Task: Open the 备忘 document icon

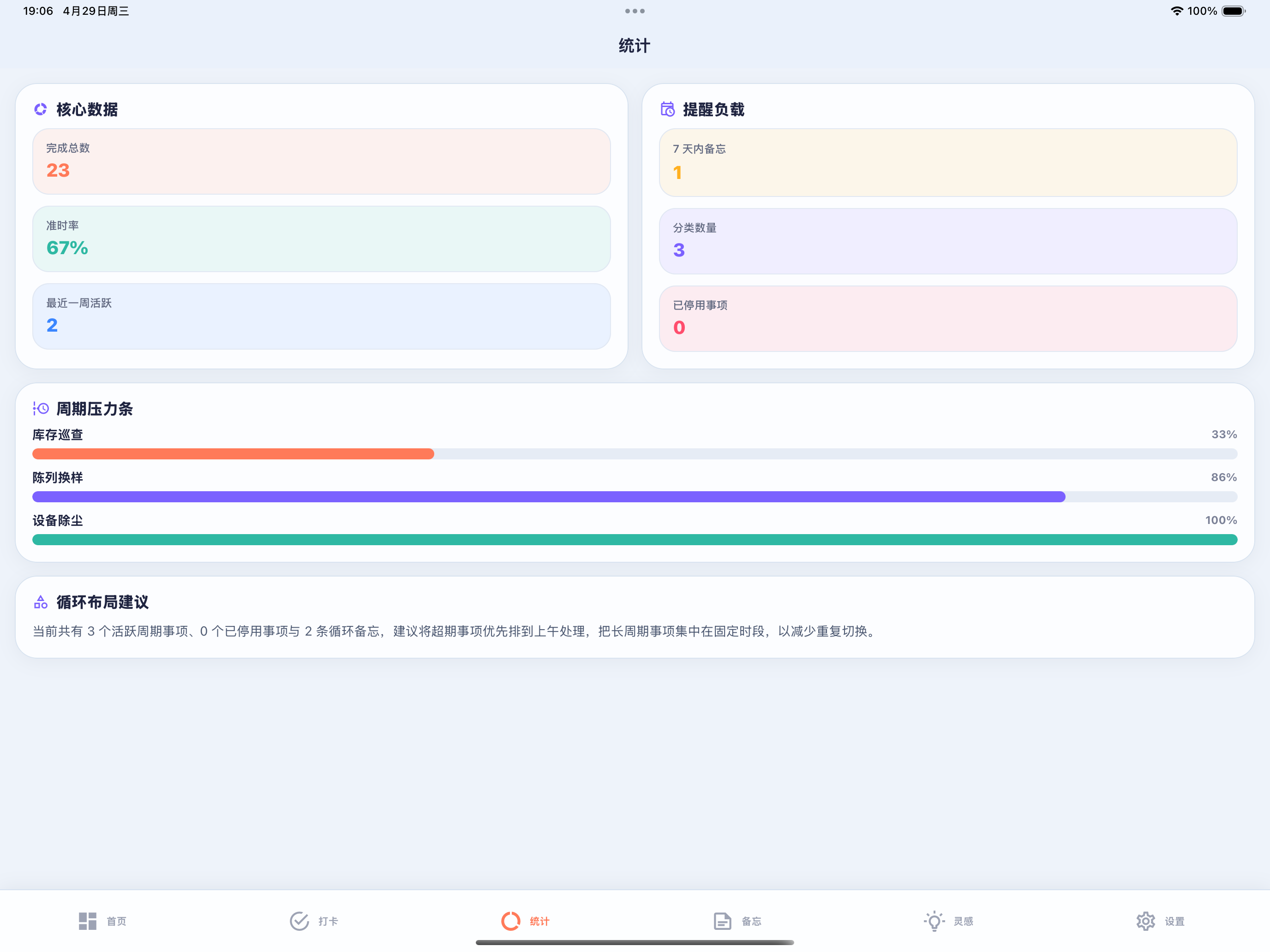Action: coord(722,921)
